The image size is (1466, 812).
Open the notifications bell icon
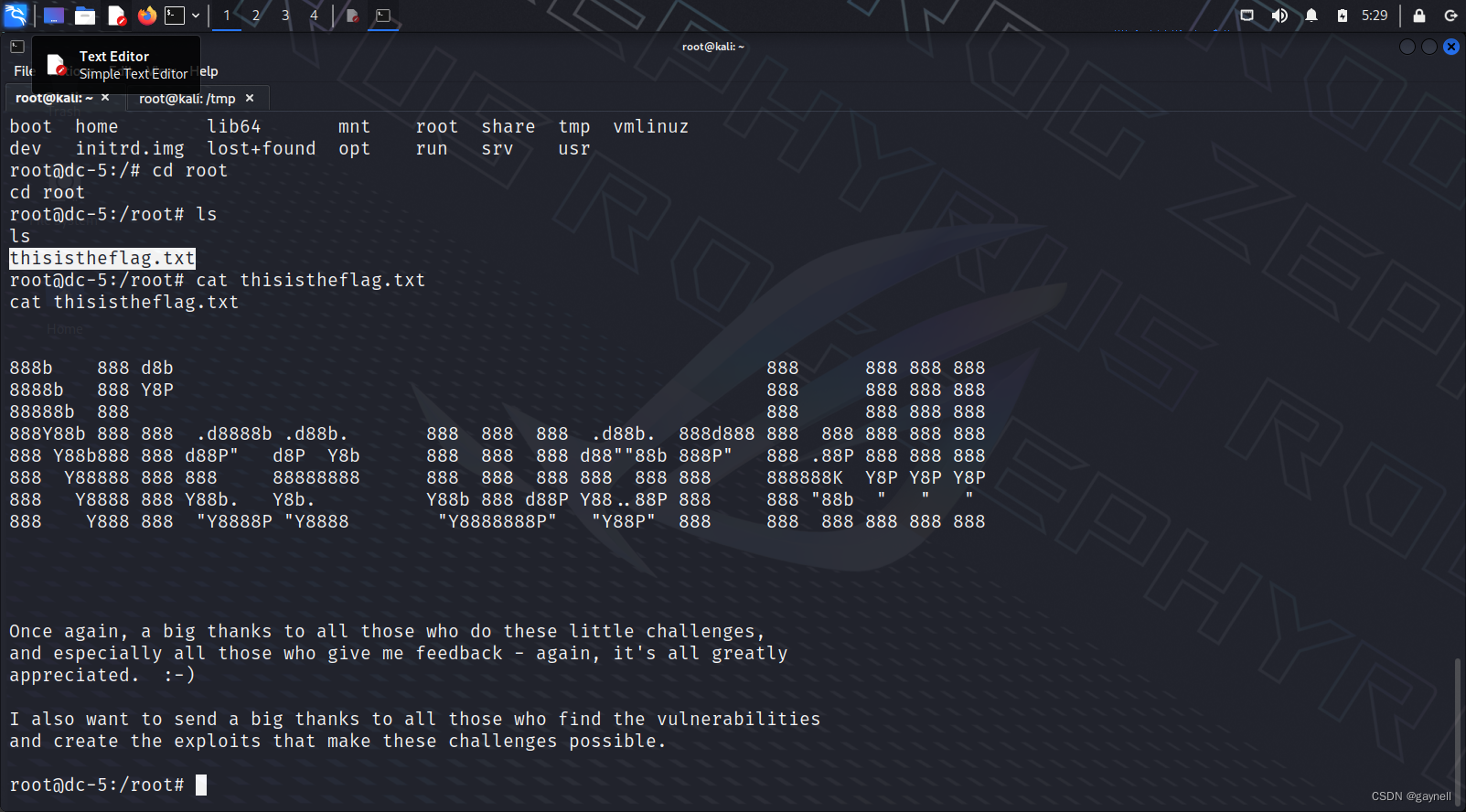[1311, 16]
